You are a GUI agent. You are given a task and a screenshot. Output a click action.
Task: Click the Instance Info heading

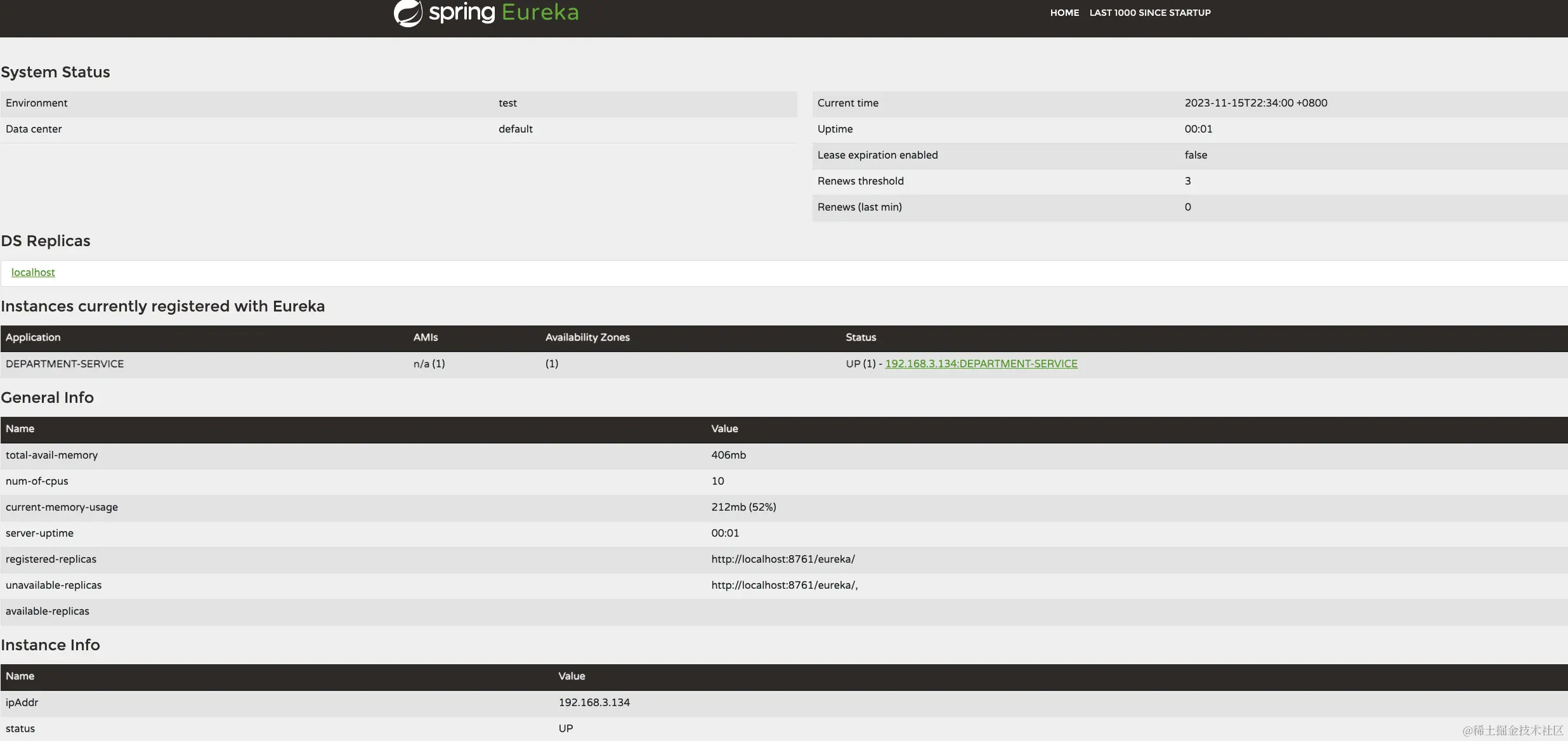[50, 645]
